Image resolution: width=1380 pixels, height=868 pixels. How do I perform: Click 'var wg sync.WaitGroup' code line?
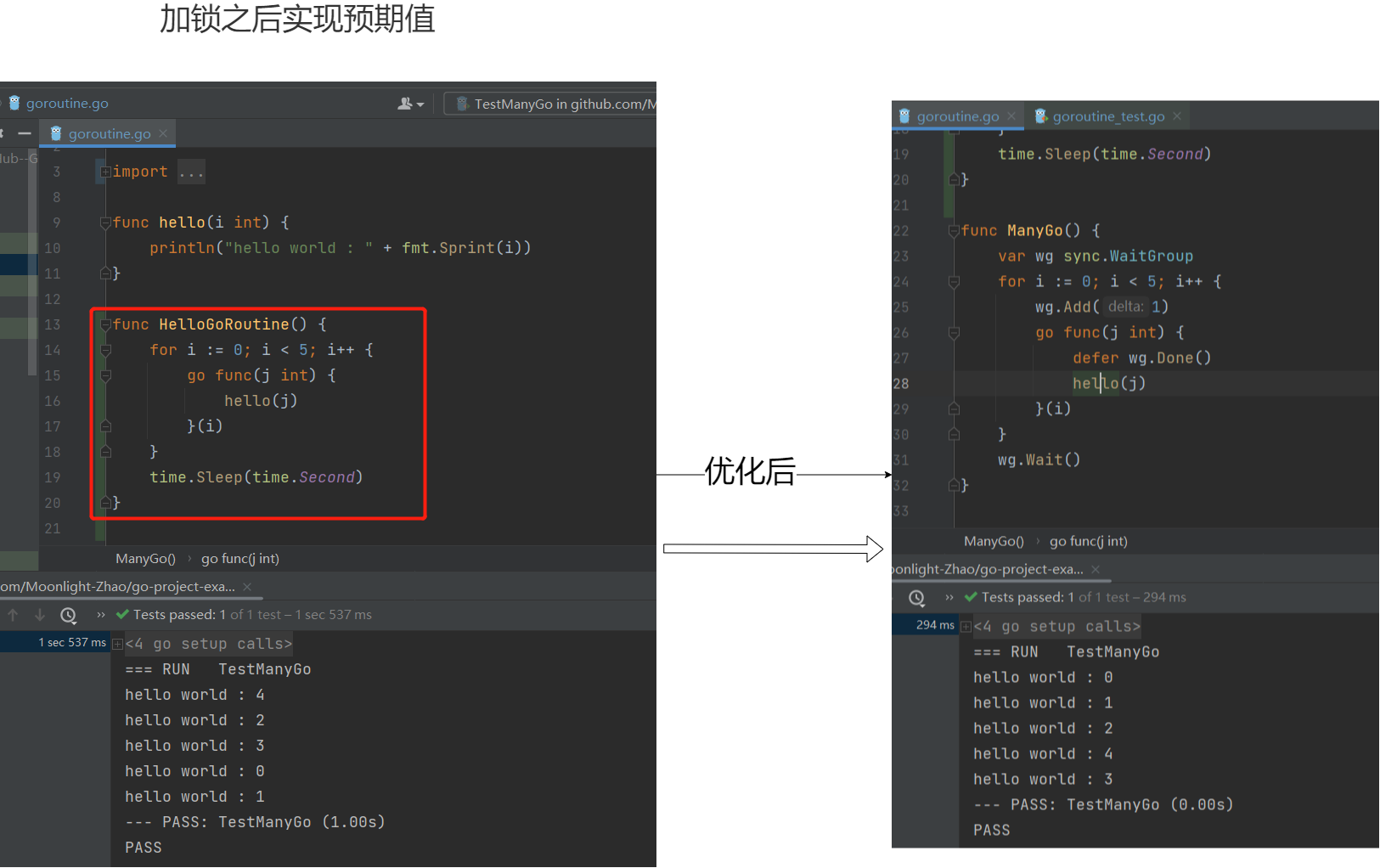click(x=1096, y=256)
